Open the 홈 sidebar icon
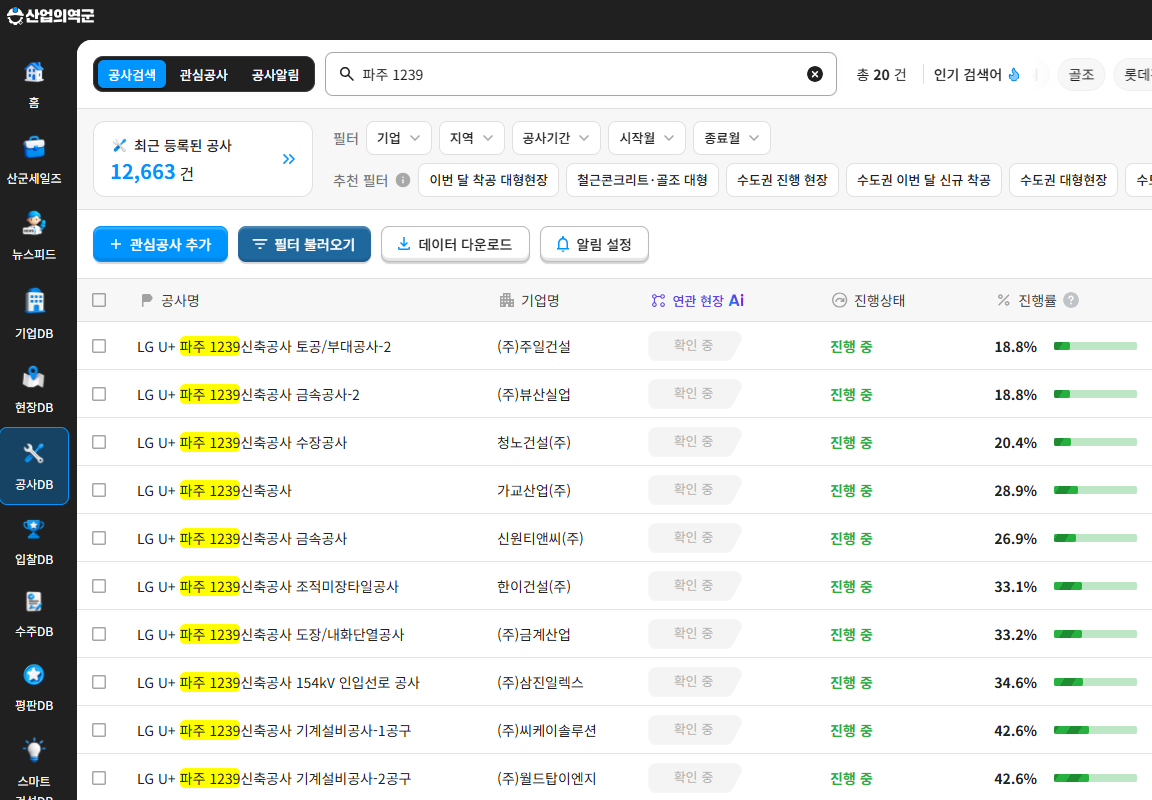The height and width of the screenshot is (800, 1152). 34,72
